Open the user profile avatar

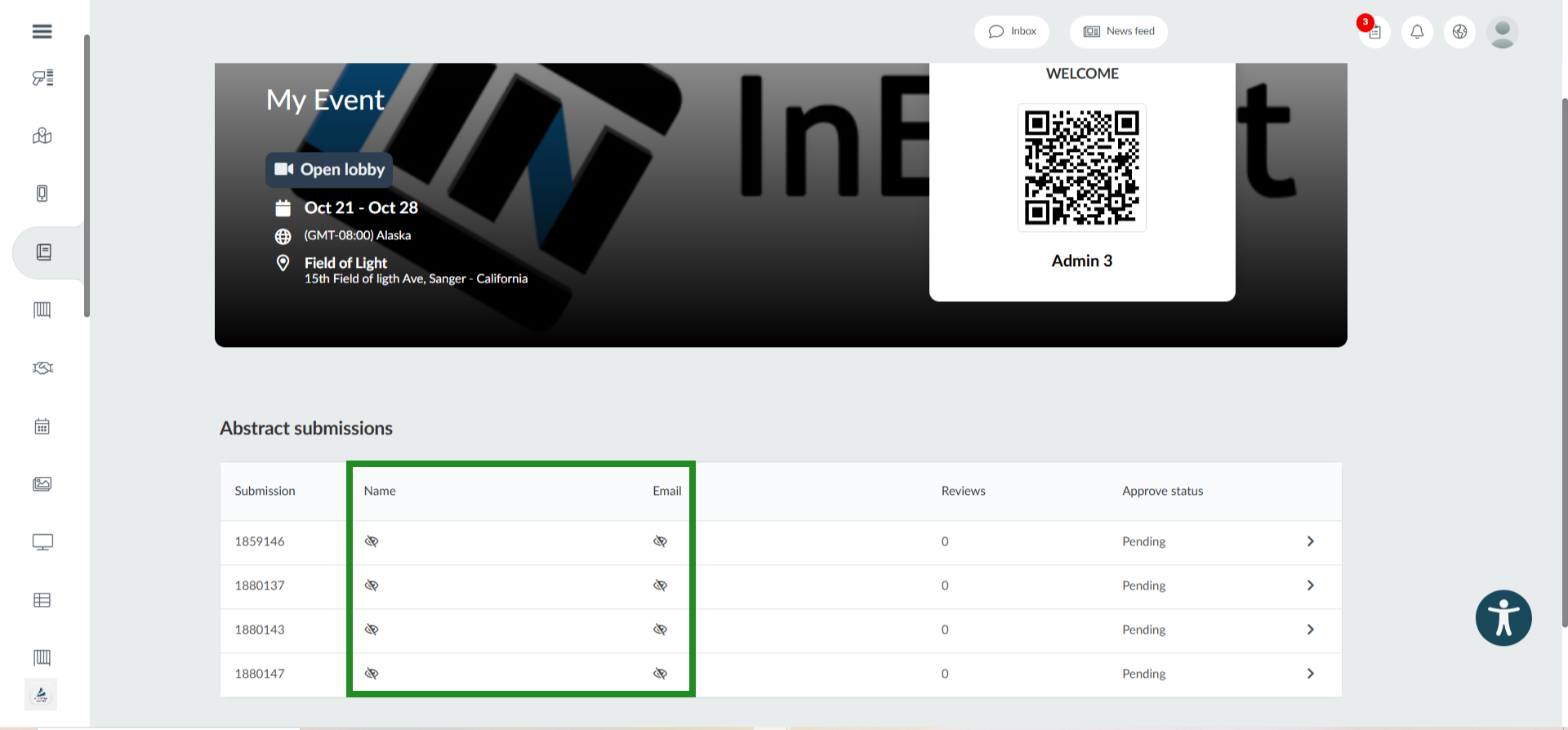tap(1503, 32)
